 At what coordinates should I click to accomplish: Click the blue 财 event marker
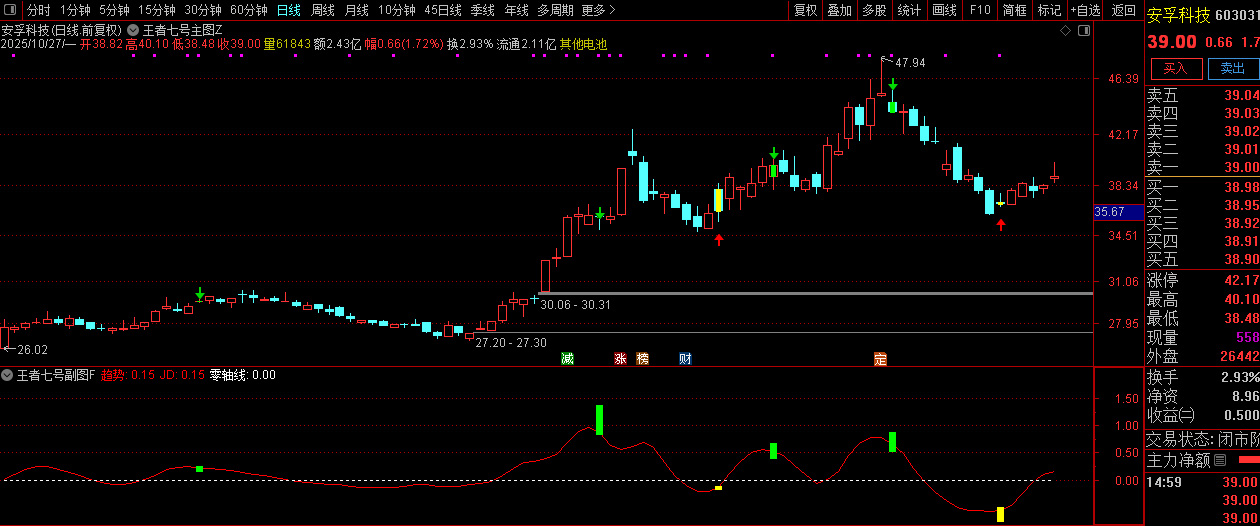click(x=685, y=358)
